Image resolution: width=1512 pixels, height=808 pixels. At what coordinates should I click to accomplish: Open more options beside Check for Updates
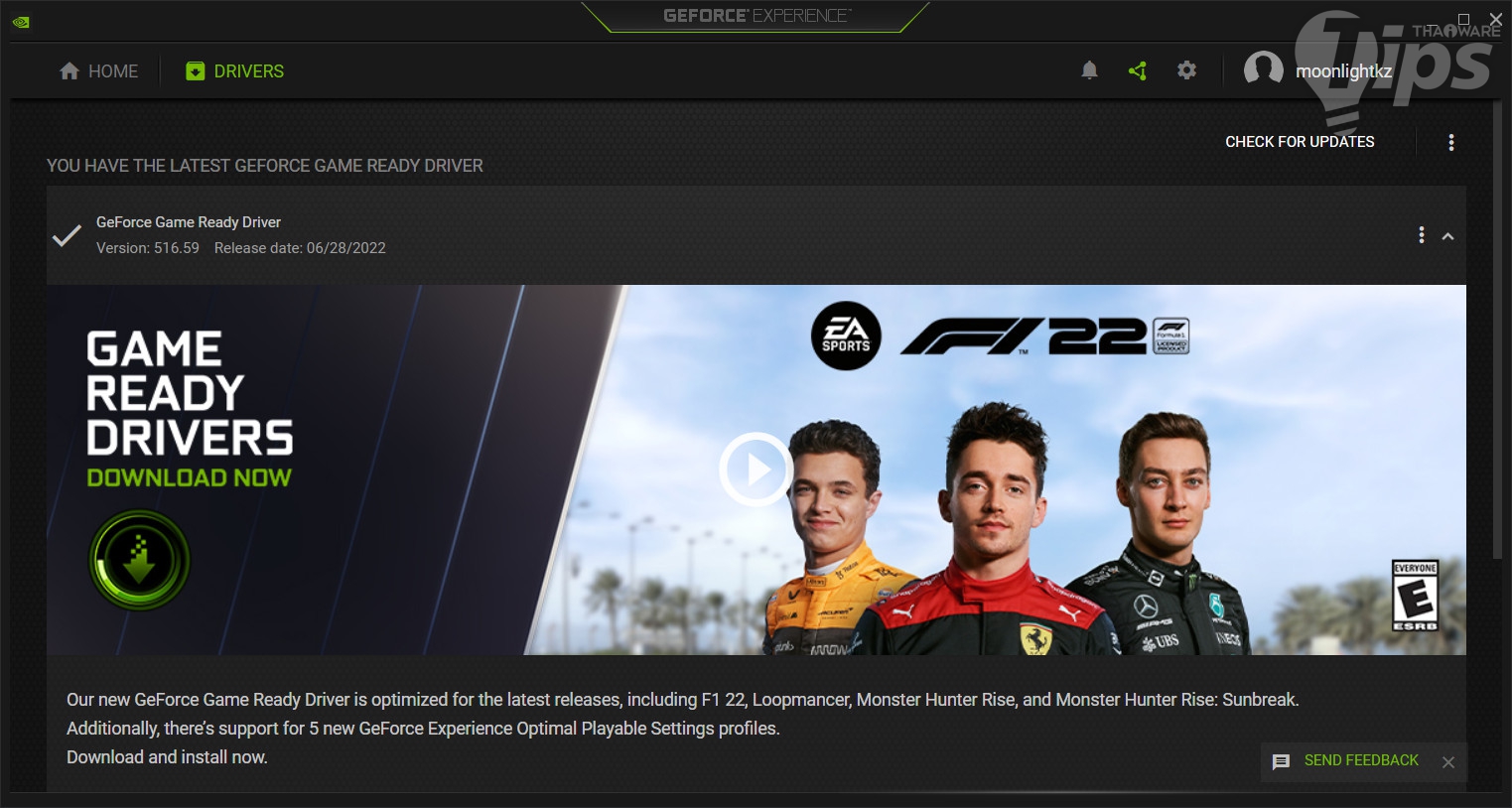[x=1451, y=142]
